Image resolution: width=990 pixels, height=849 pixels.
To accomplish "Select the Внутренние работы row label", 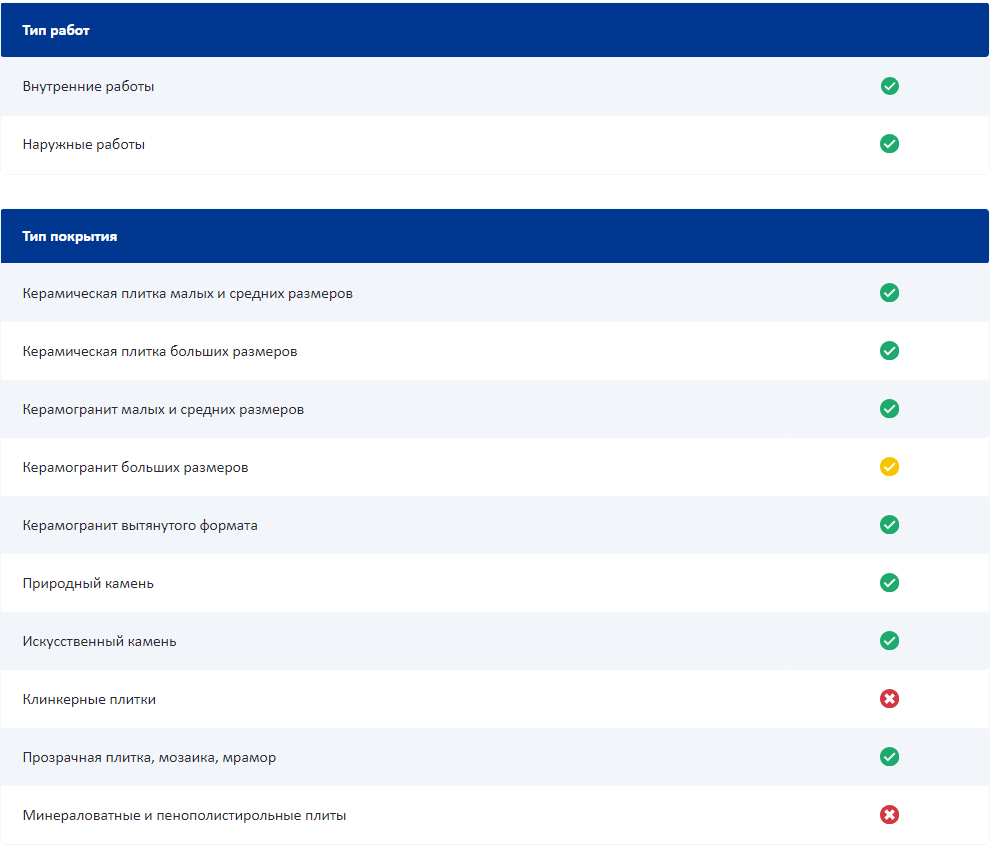I will 88,87.
